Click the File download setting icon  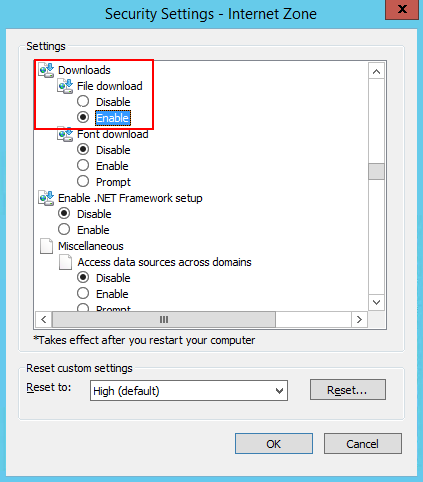(x=65, y=86)
